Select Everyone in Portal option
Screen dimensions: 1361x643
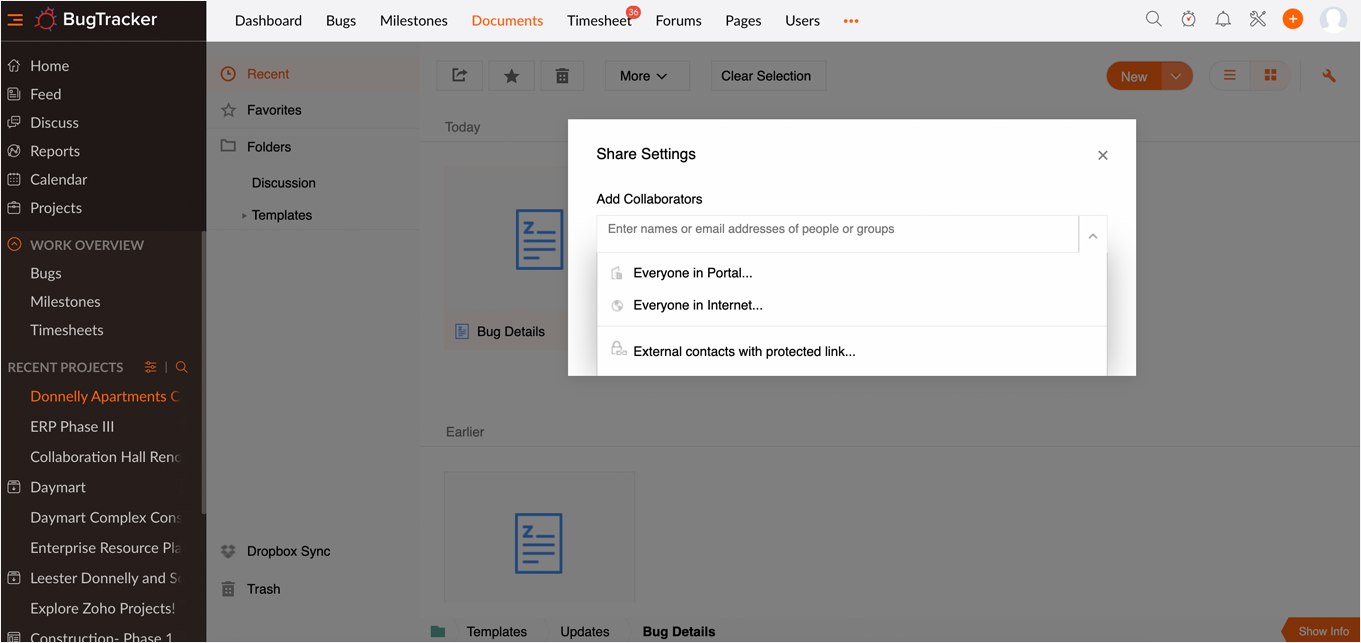(692, 273)
